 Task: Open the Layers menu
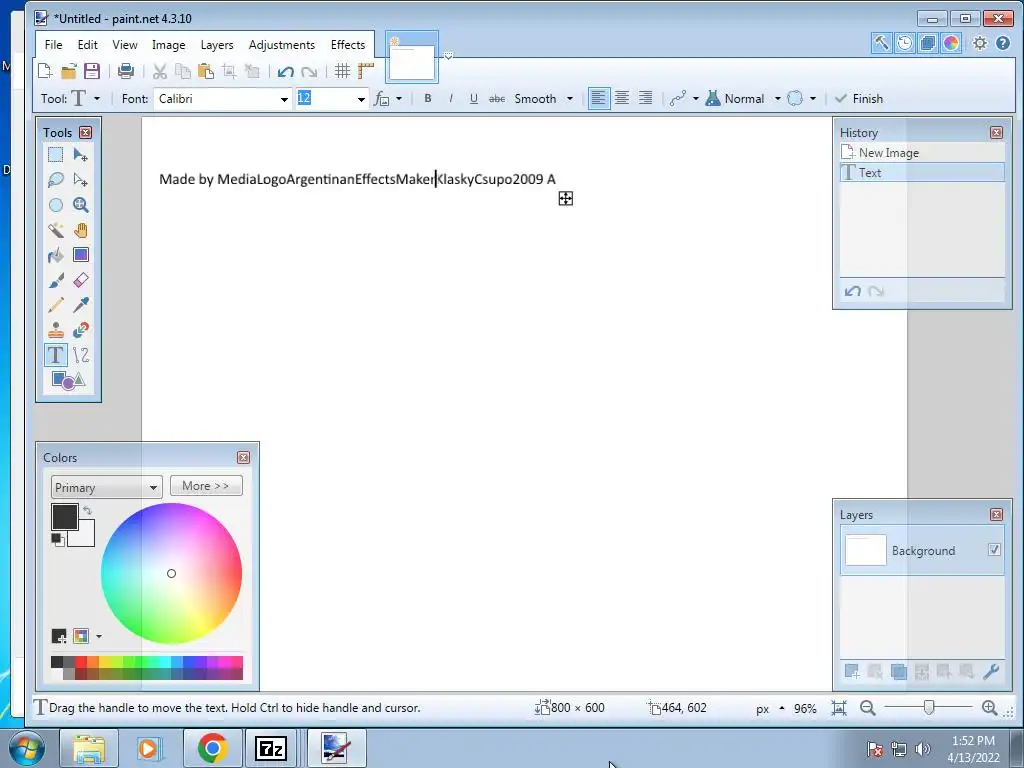pyautogui.click(x=217, y=45)
